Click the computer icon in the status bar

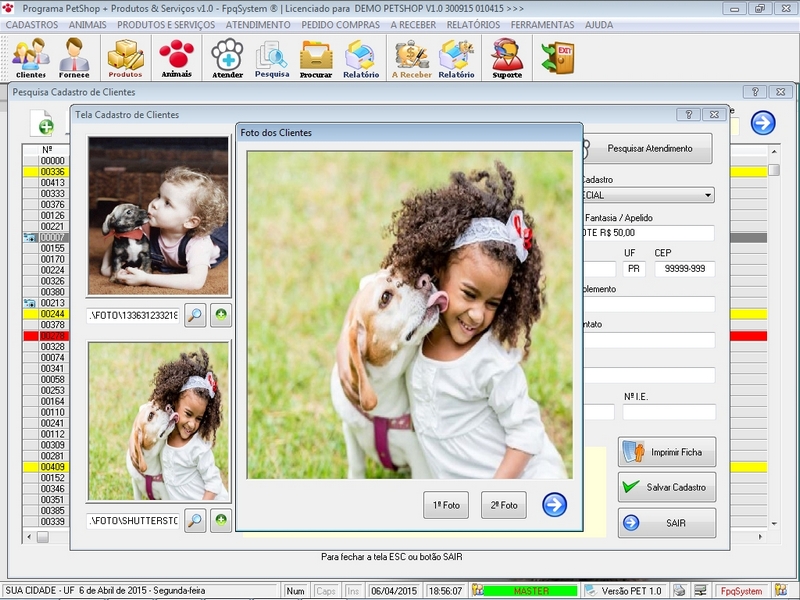[701, 591]
